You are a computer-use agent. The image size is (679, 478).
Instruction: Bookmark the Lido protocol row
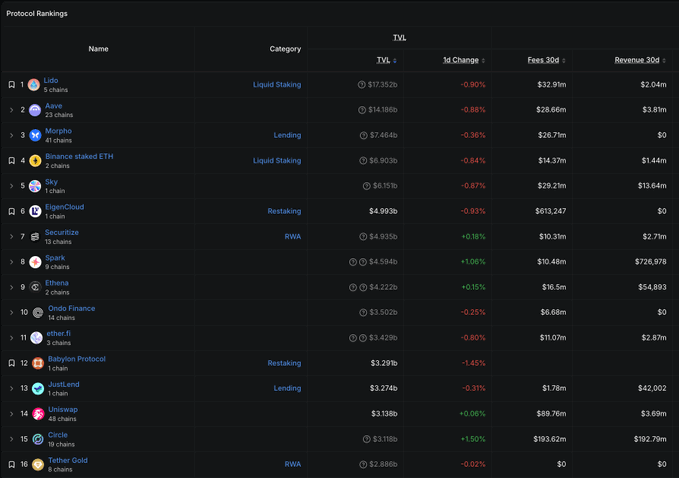pos(12,84)
